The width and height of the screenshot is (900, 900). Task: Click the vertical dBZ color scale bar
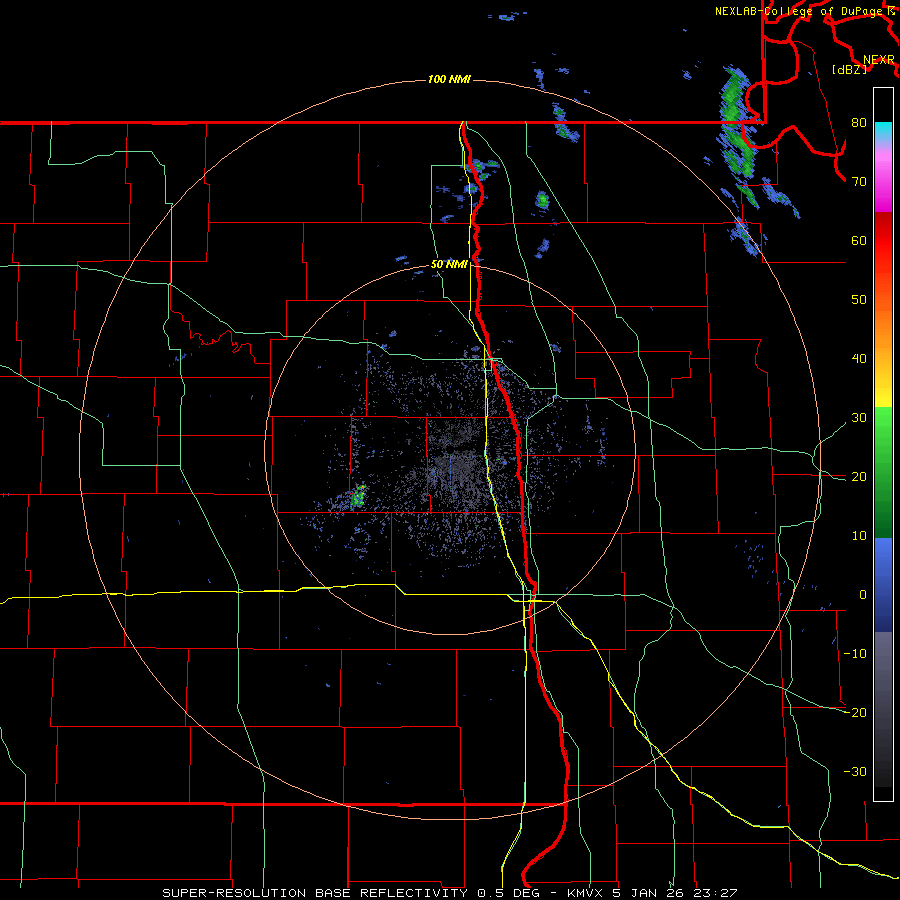[883, 444]
